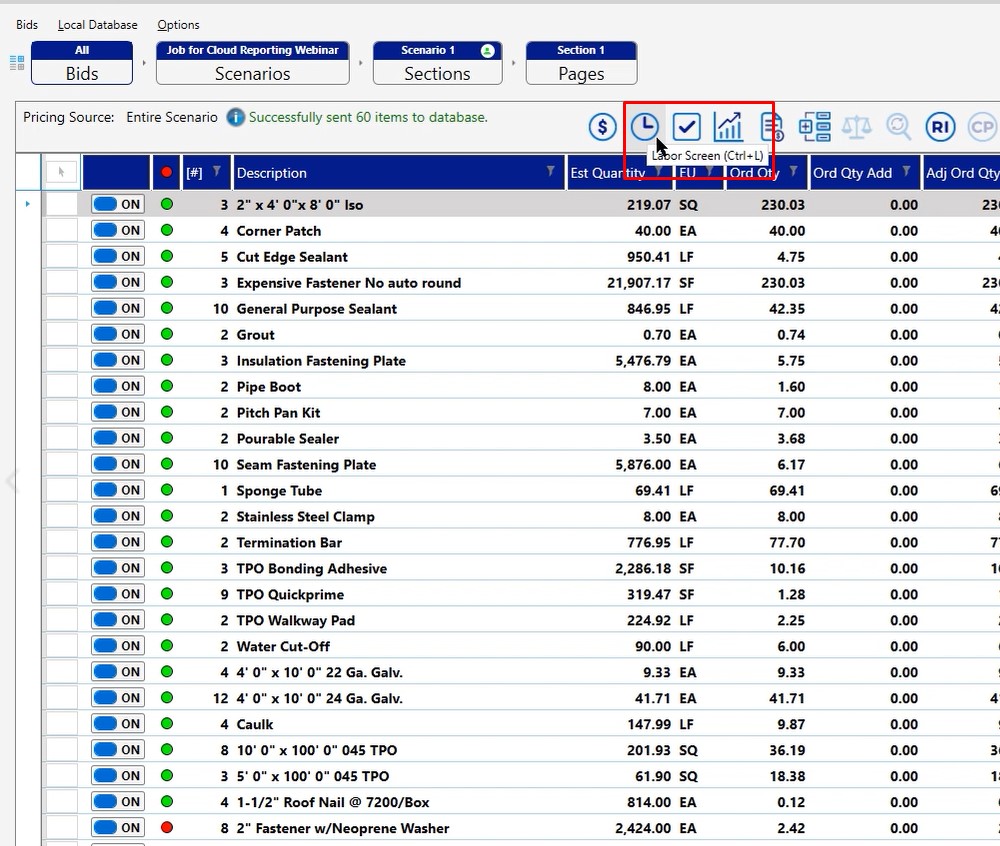This screenshot has height=846, width=1000.
Task: Click the document with dollar icon
Action: click(772, 127)
